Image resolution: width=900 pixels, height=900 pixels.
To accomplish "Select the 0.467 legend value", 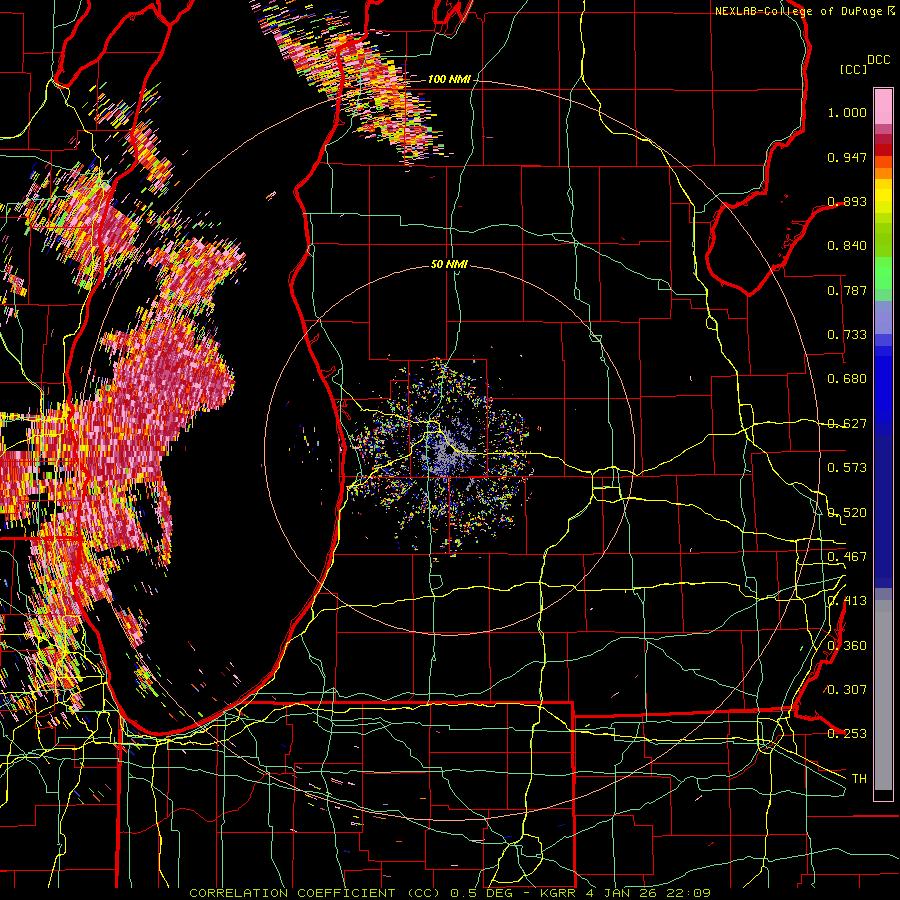I will 847,557.
